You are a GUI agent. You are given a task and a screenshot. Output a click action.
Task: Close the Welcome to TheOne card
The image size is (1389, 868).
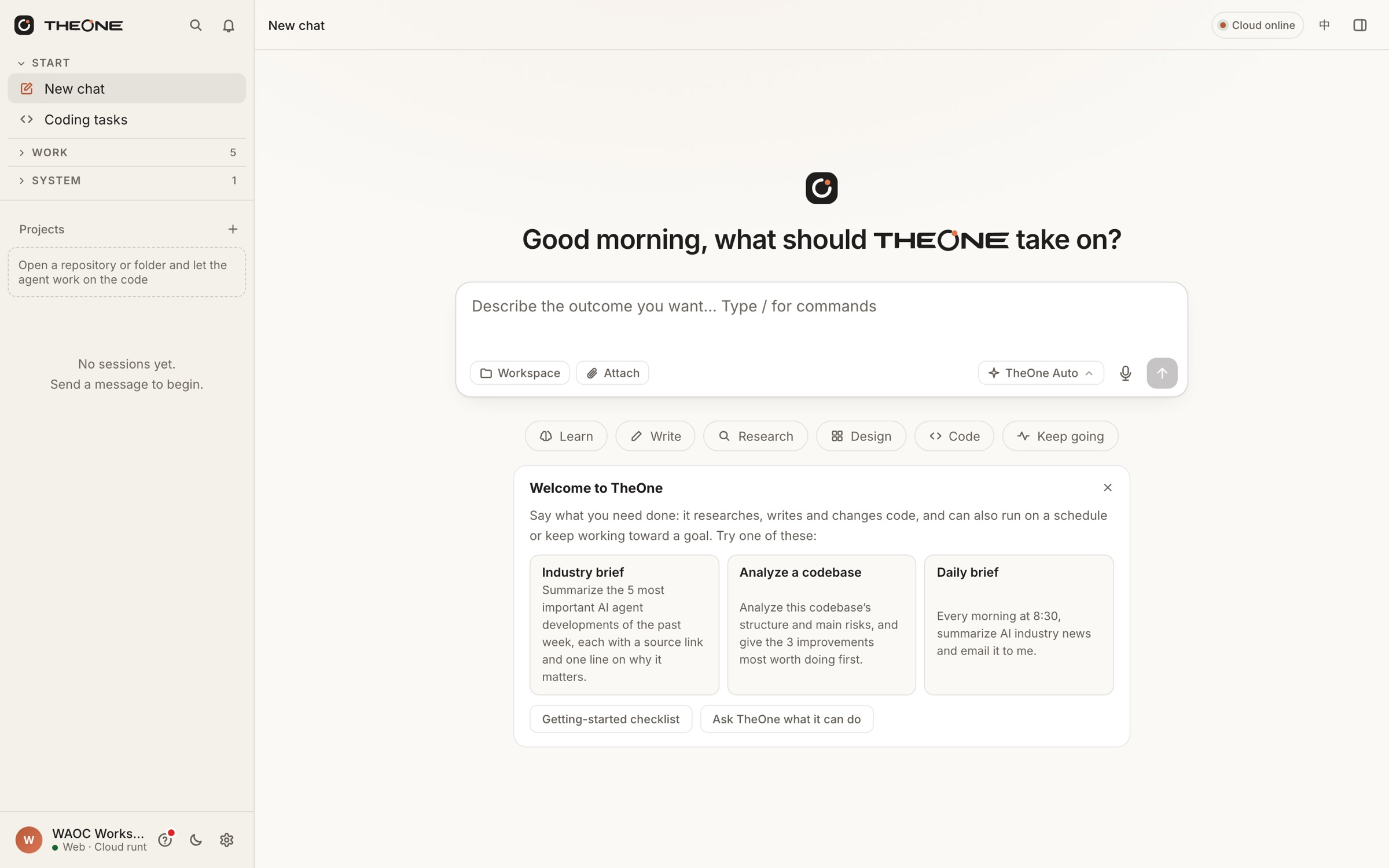click(x=1107, y=488)
